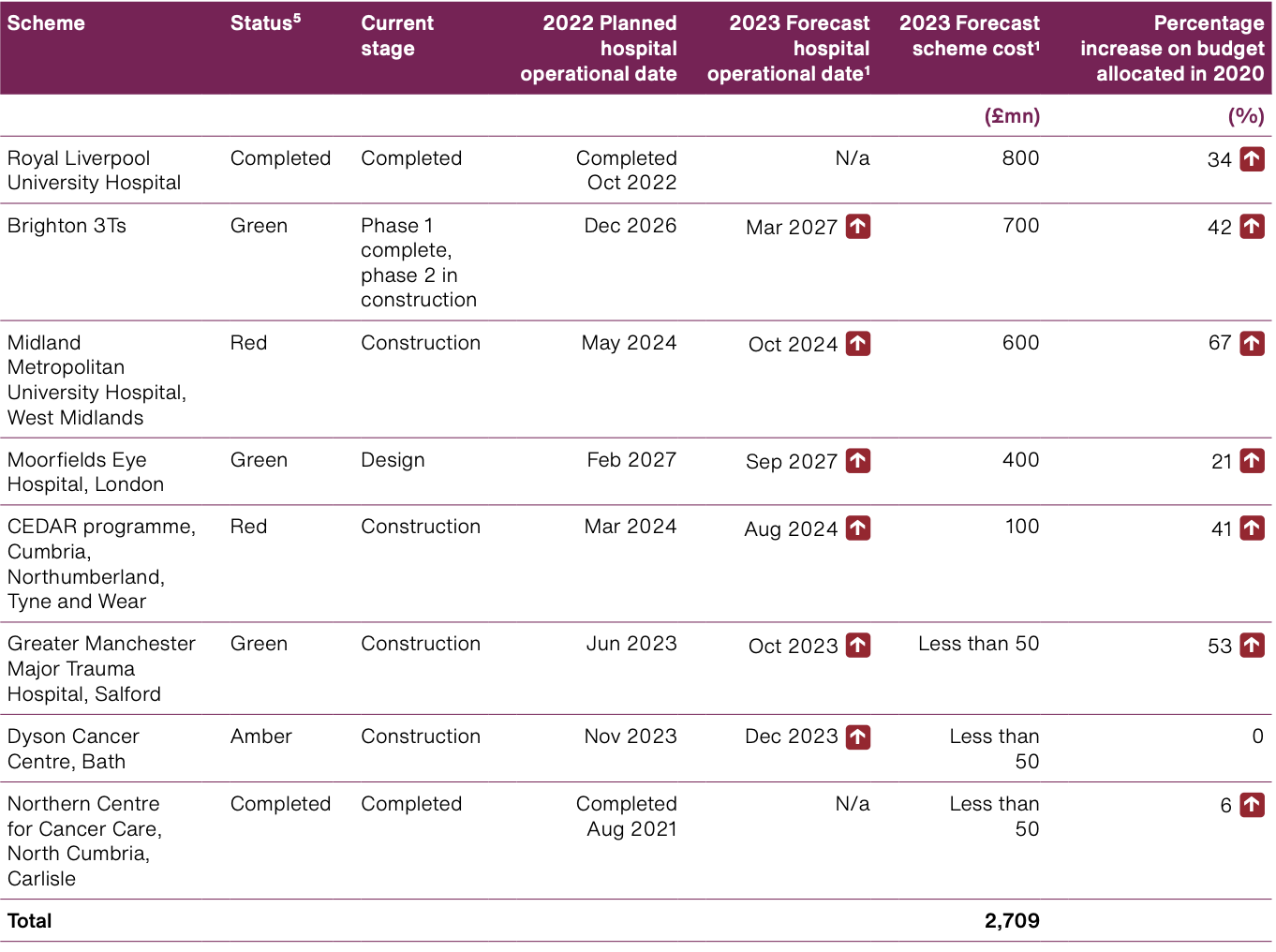Click the Total row label
The image size is (1276, 952).
(x=29, y=921)
